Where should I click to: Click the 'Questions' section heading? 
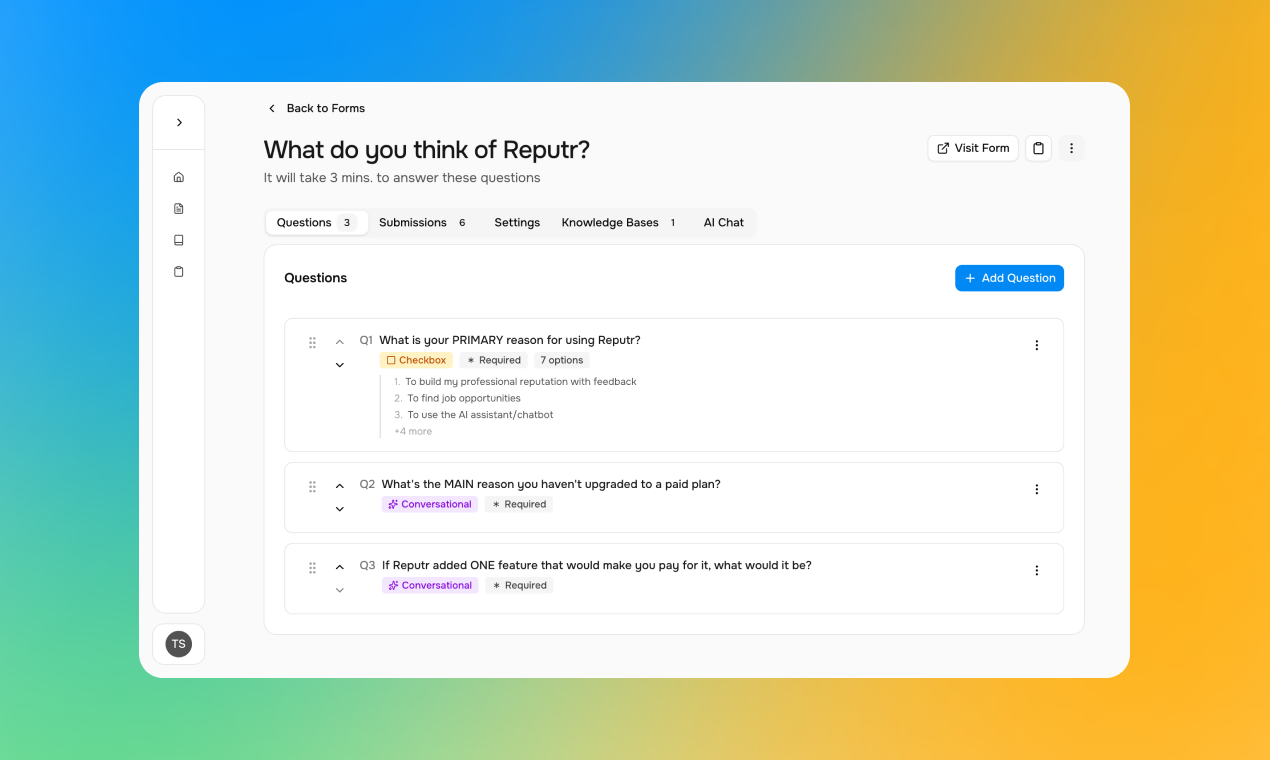tap(316, 278)
